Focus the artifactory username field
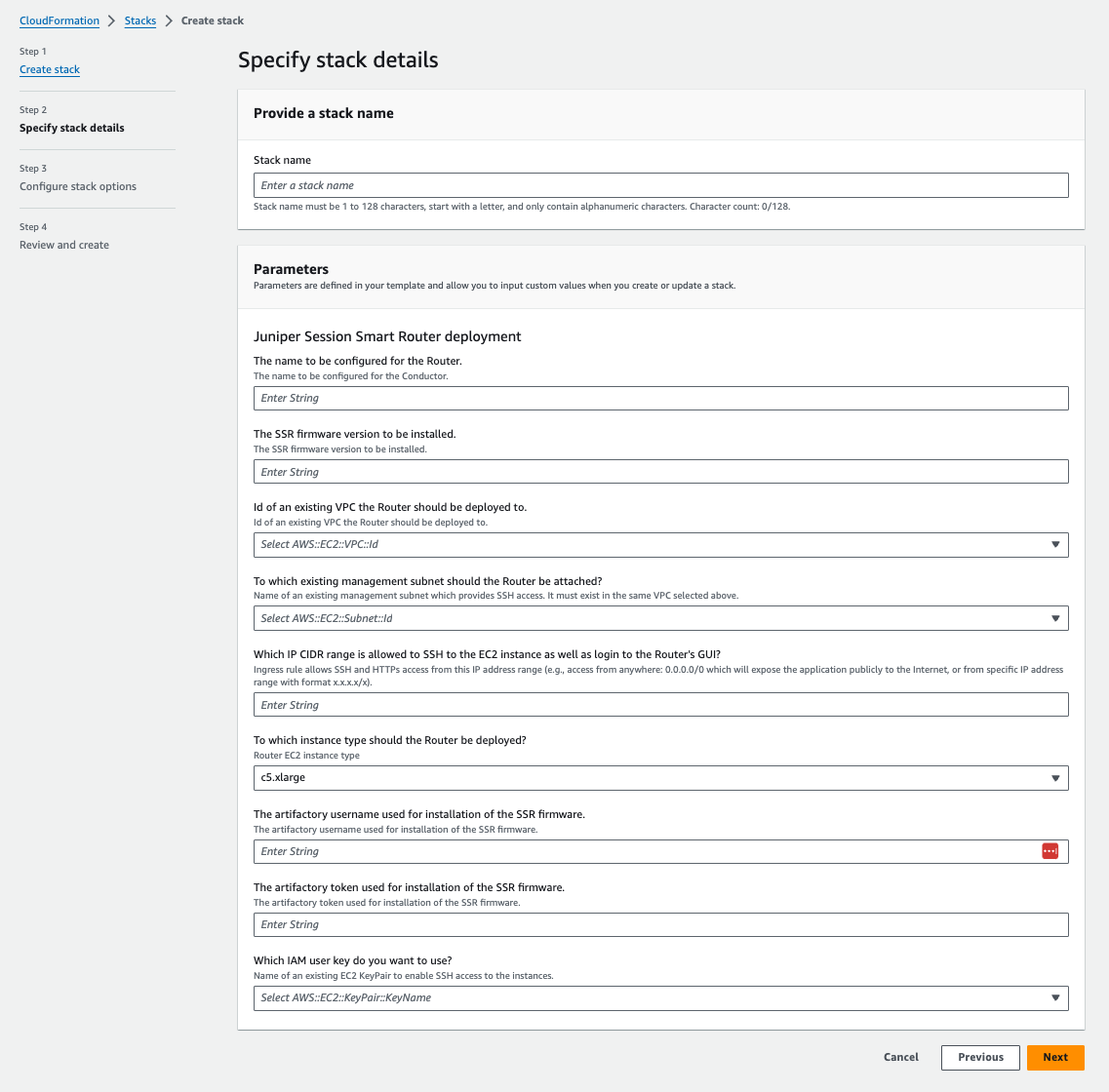The width and height of the screenshot is (1109, 1092). coord(644,851)
